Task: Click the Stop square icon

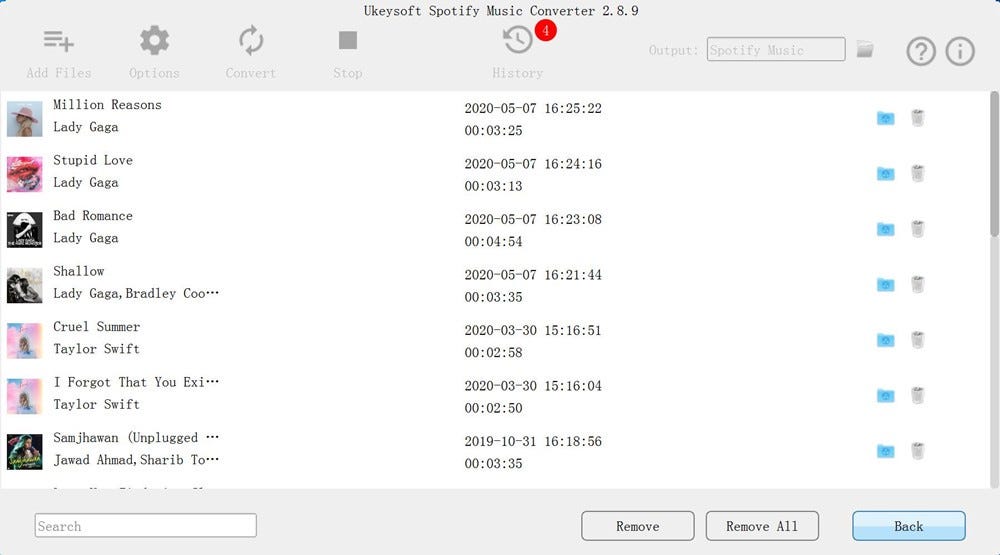Action: point(348,40)
